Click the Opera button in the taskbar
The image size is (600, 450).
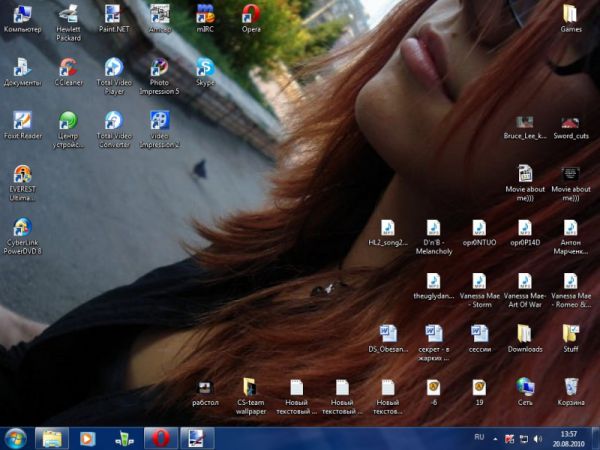coord(159,438)
